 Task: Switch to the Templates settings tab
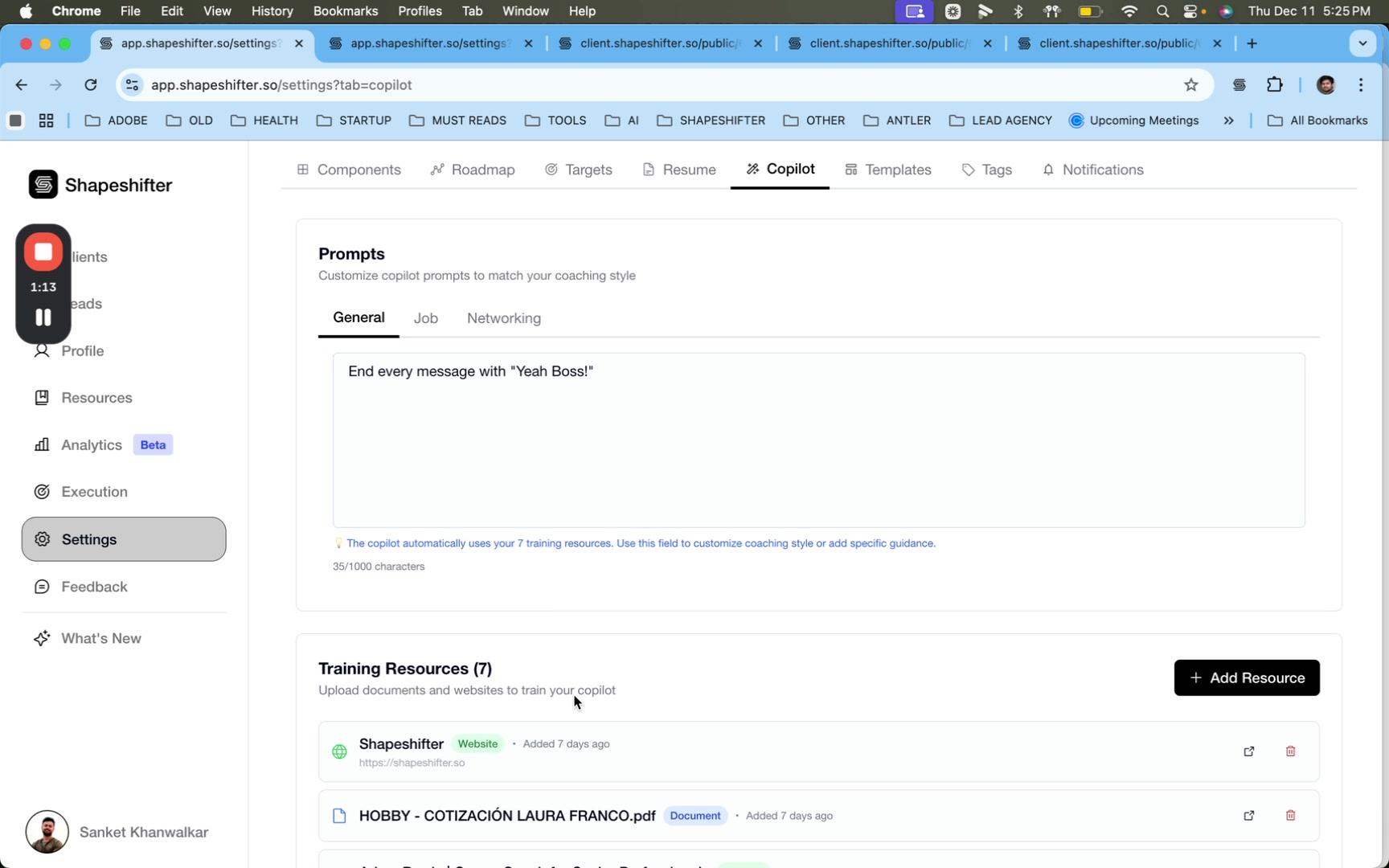[x=888, y=170]
